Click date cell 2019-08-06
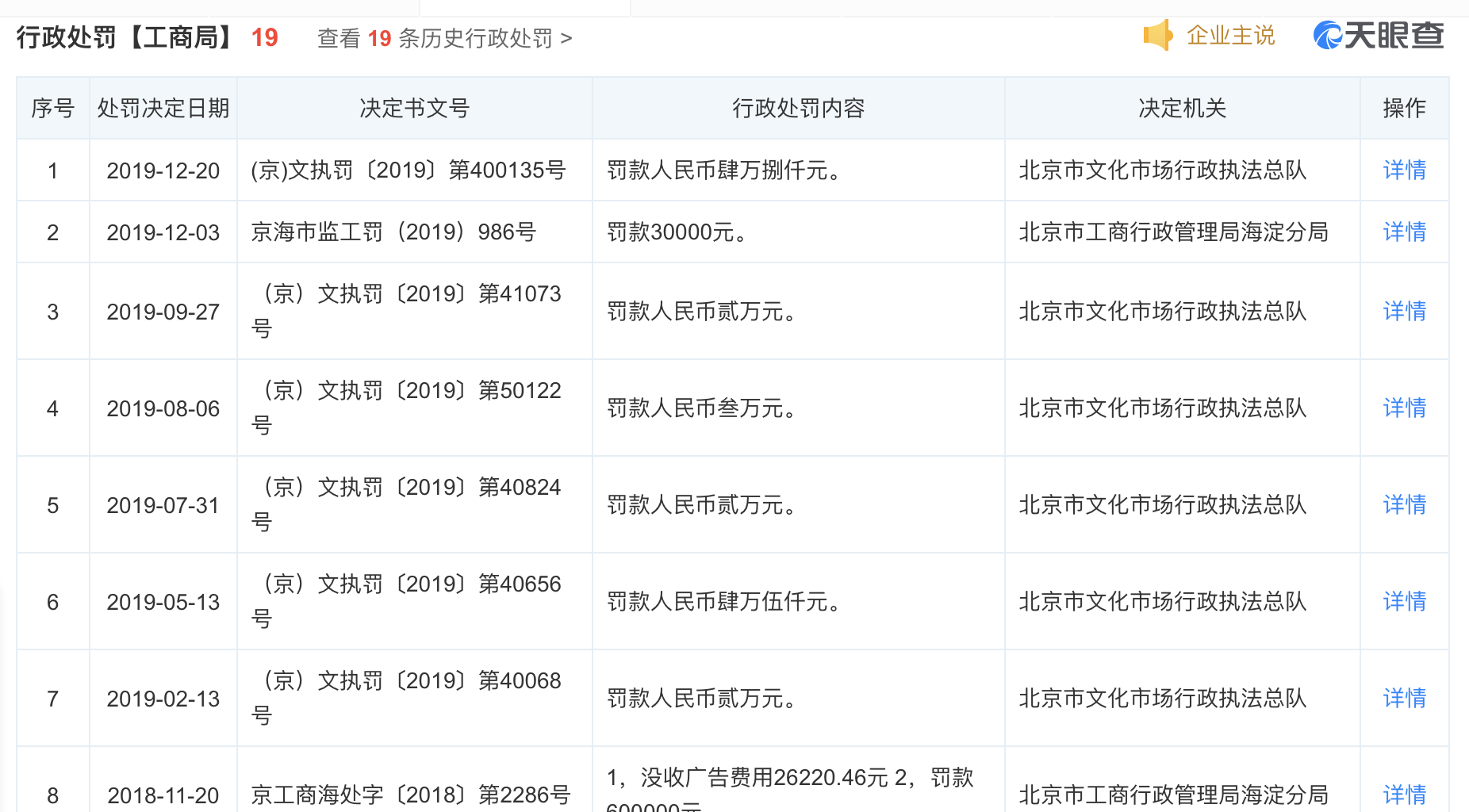Image resolution: width=1469 pixels, height=812 pixels. point(163,408)
